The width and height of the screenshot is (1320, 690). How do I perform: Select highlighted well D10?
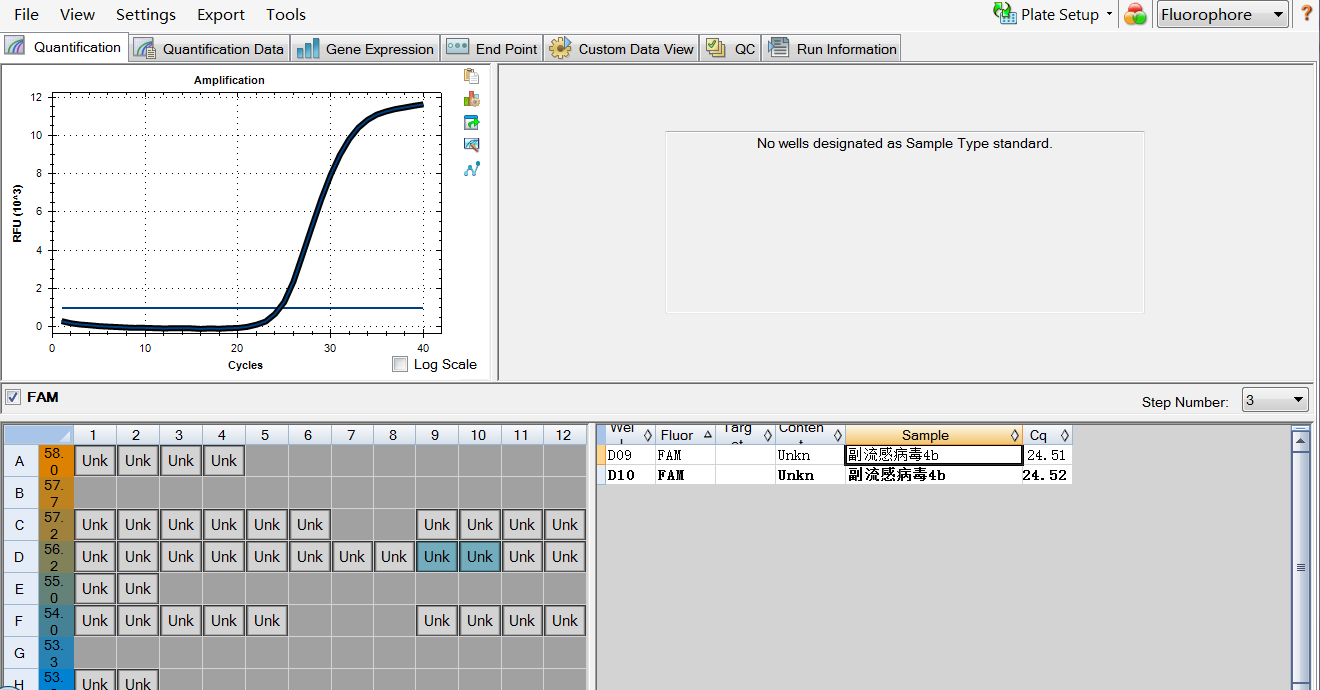point(480,556)
